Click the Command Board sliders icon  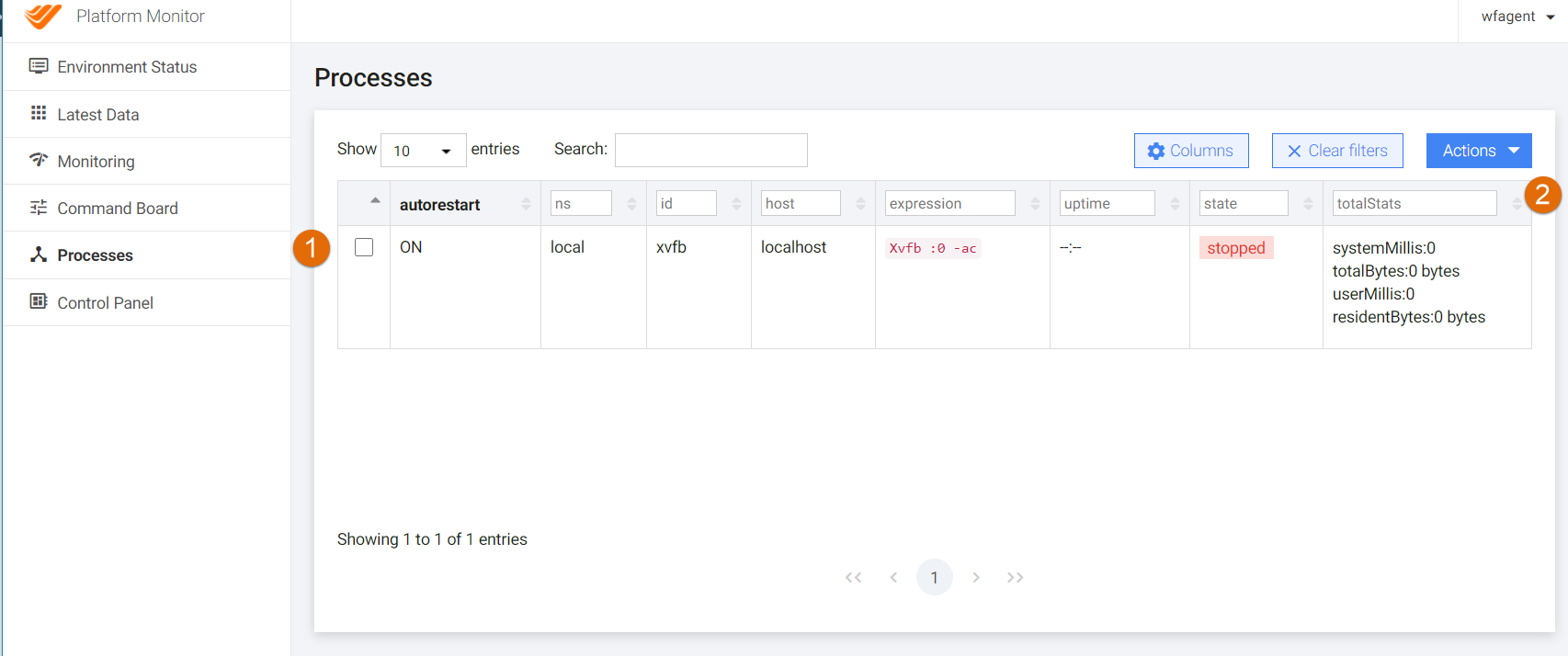(x=39, y=208)
